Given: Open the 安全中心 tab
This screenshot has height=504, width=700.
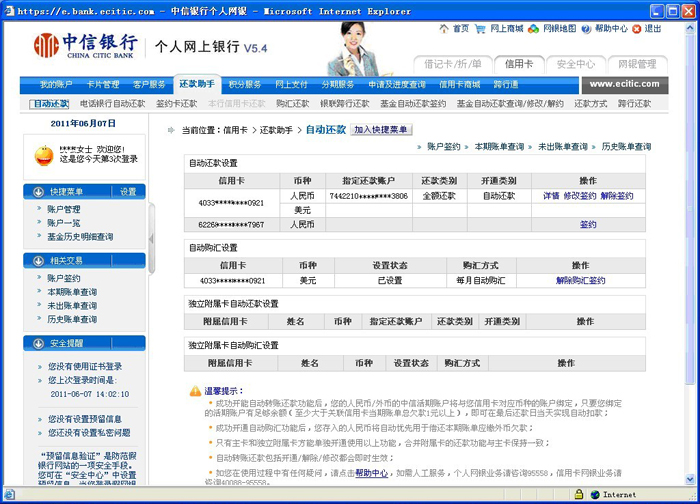Looking at the screenshot, I should (575, 64).
